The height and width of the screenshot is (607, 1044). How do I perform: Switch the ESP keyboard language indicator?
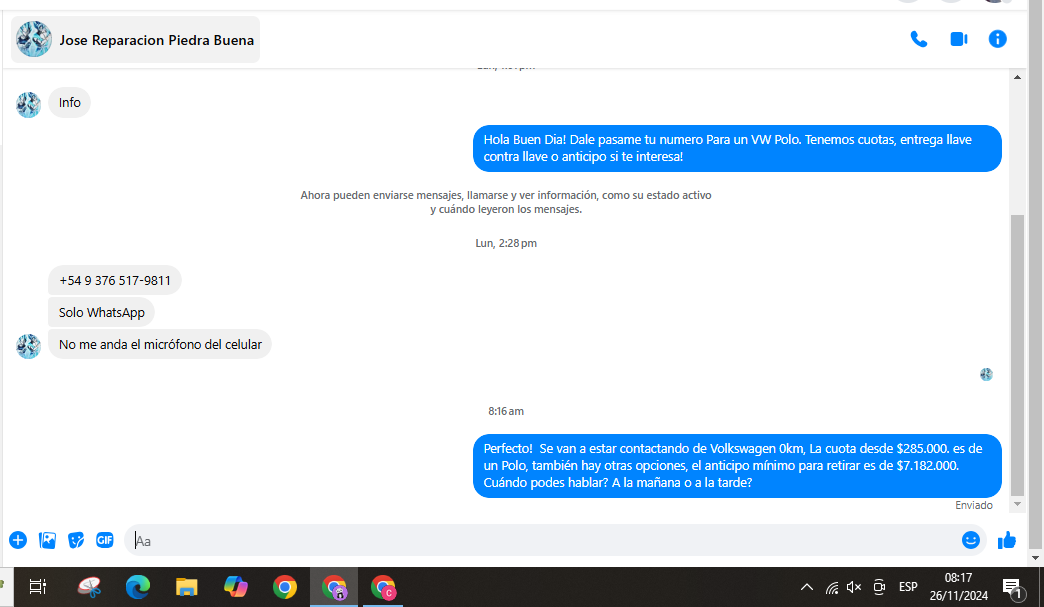(x=908, y=587)
